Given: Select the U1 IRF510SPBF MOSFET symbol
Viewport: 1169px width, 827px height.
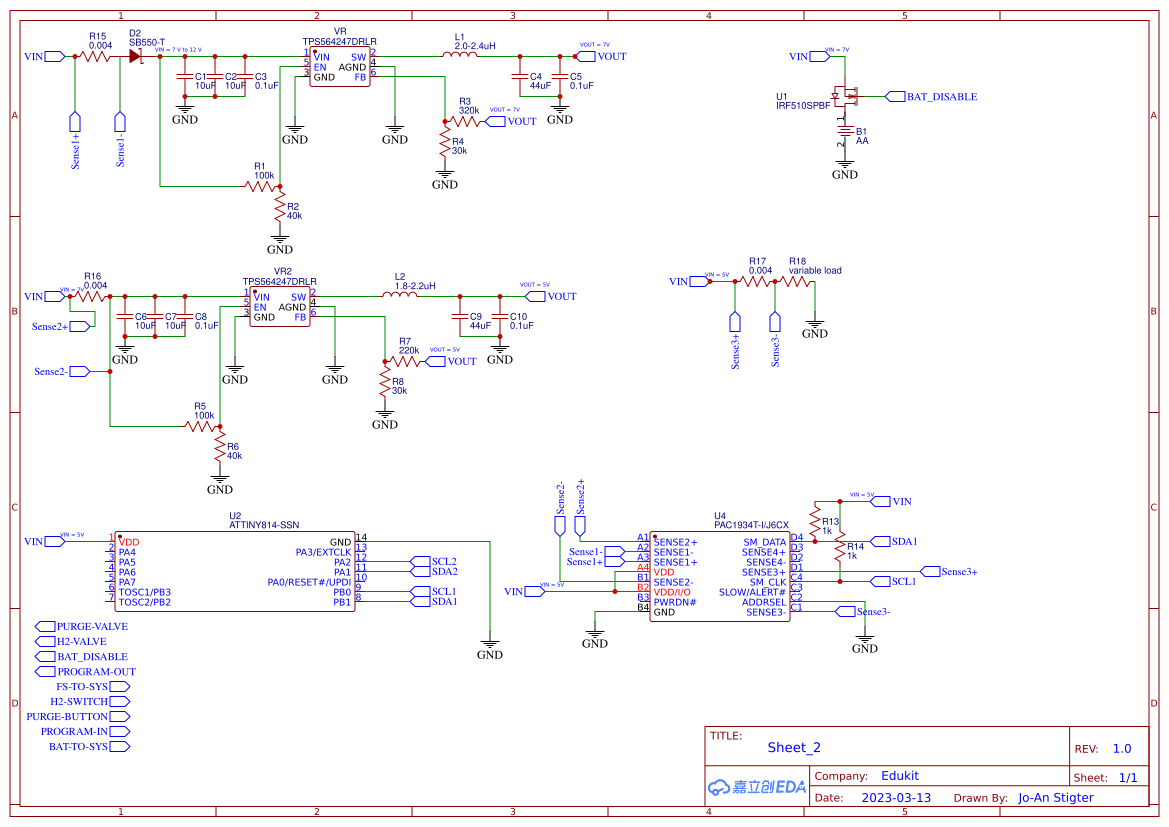Looking at the screenshot, I should click(x=845, y=96).
